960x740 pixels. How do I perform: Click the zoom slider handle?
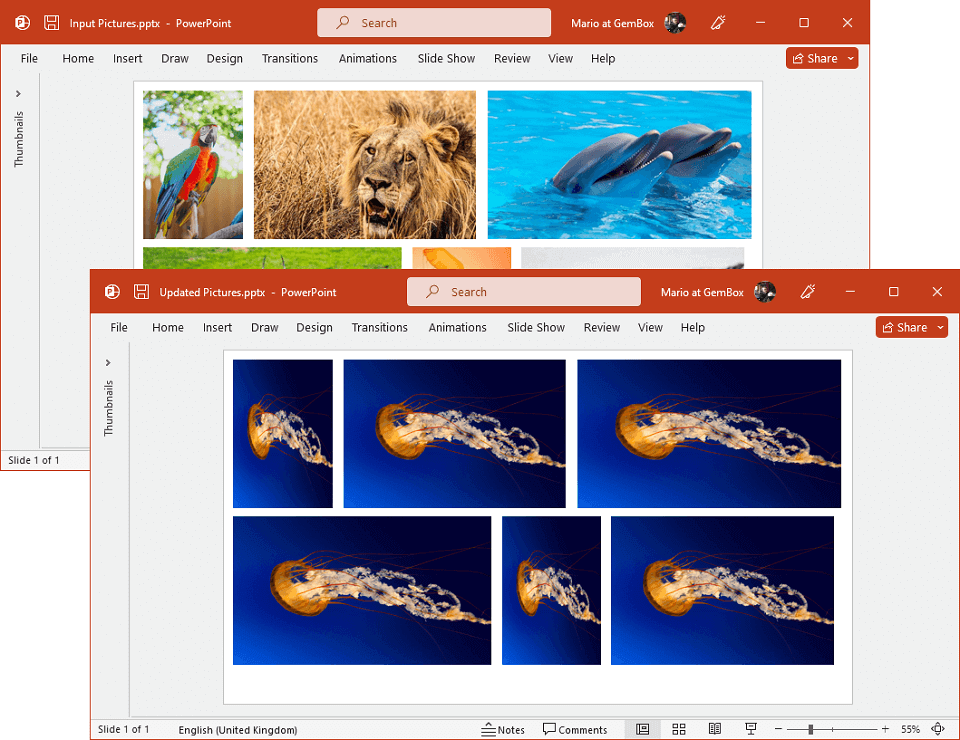point(810,729)
